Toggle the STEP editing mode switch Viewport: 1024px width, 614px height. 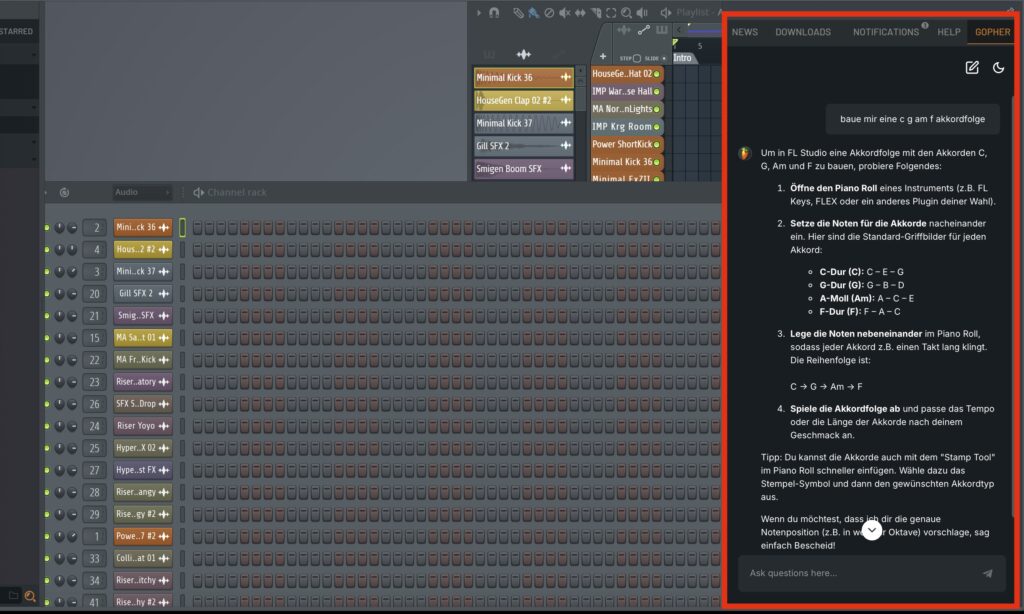click(x=636, y=58)
